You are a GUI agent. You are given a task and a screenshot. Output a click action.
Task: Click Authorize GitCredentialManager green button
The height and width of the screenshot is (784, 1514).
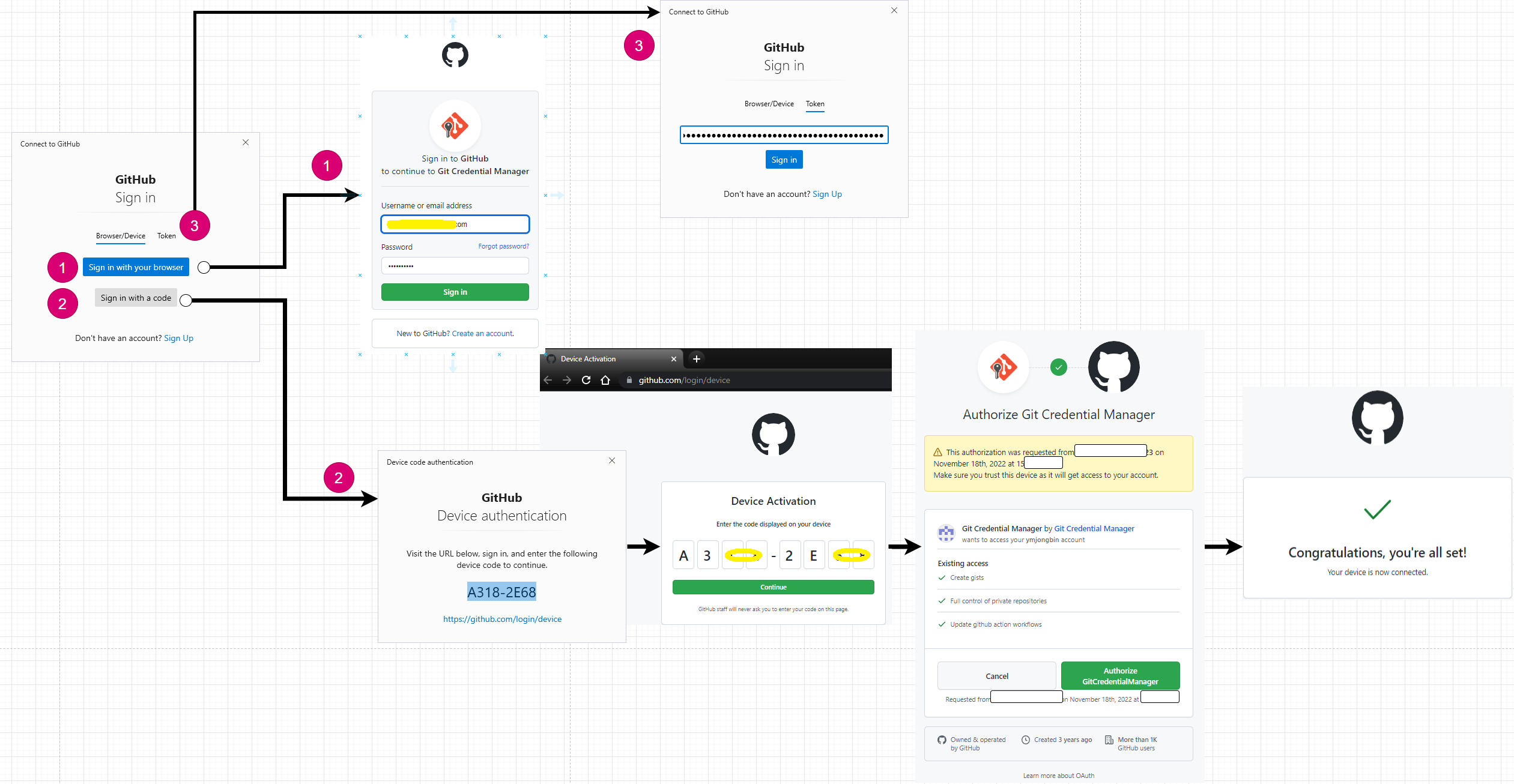click(x=1119, y=675)
